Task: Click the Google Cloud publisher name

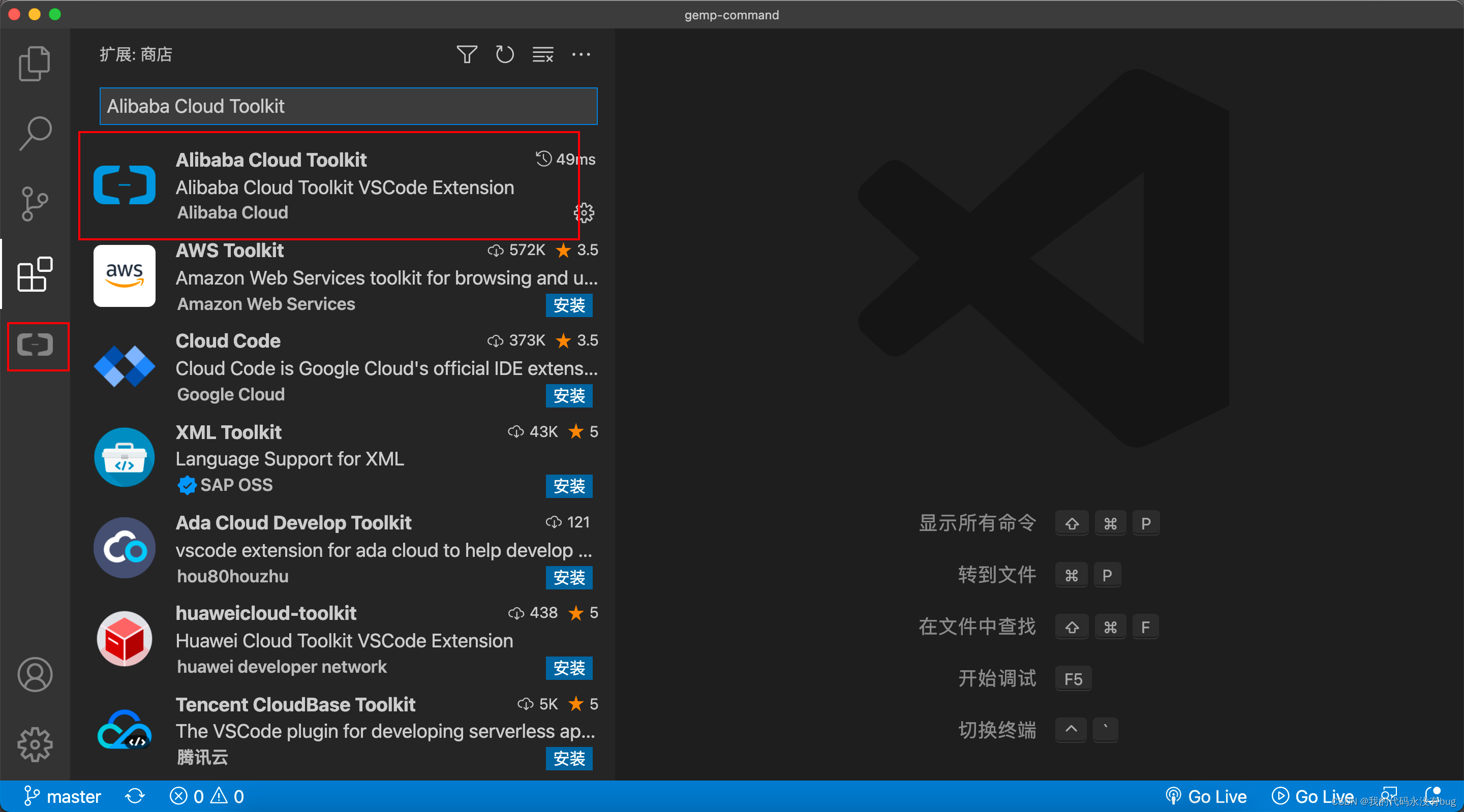Action: (x=231, y=394)
